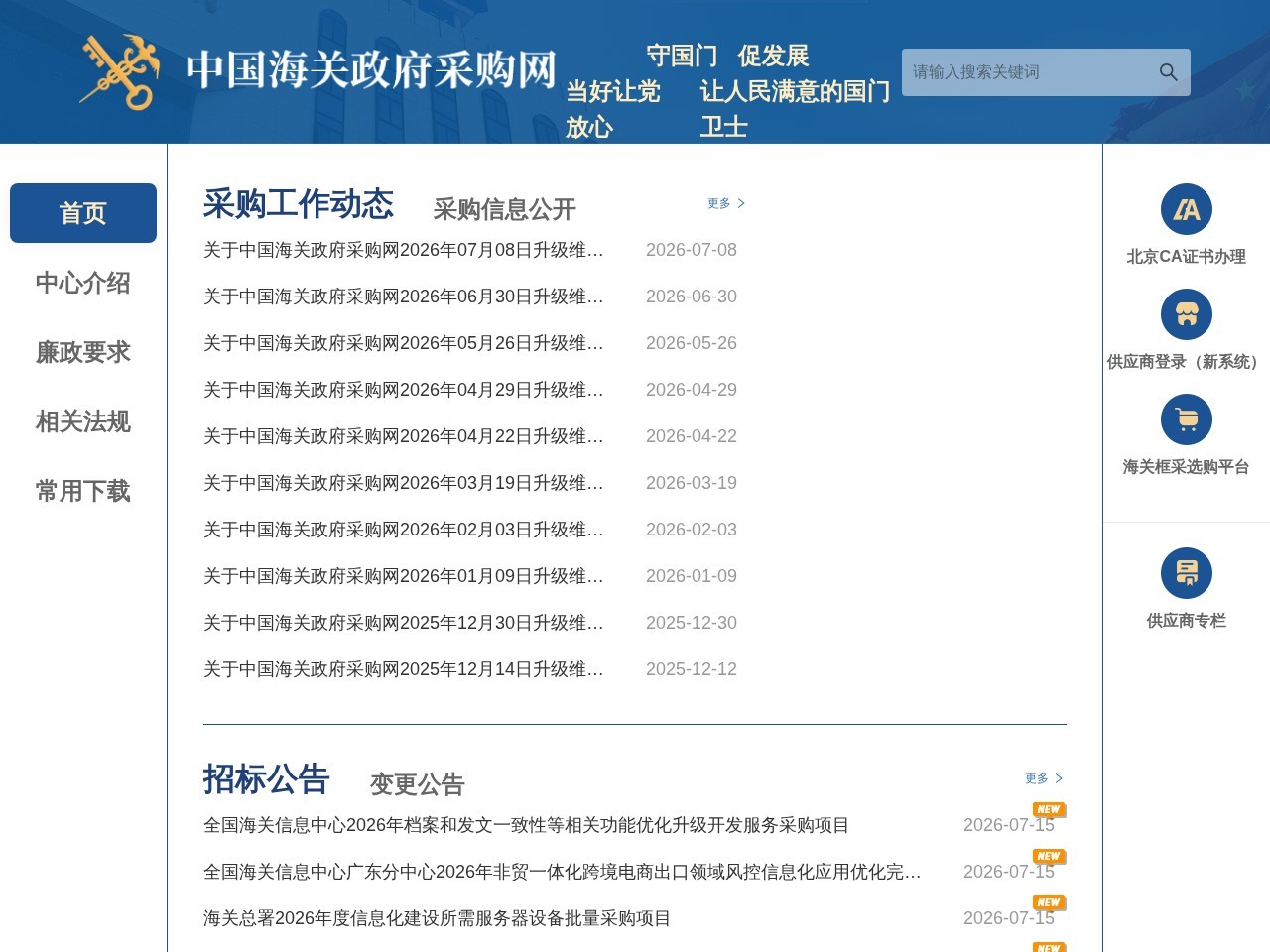Open 海关框采选购平台 shopping cart icon
This screenshot has width=1270, height=952.
1187,419
